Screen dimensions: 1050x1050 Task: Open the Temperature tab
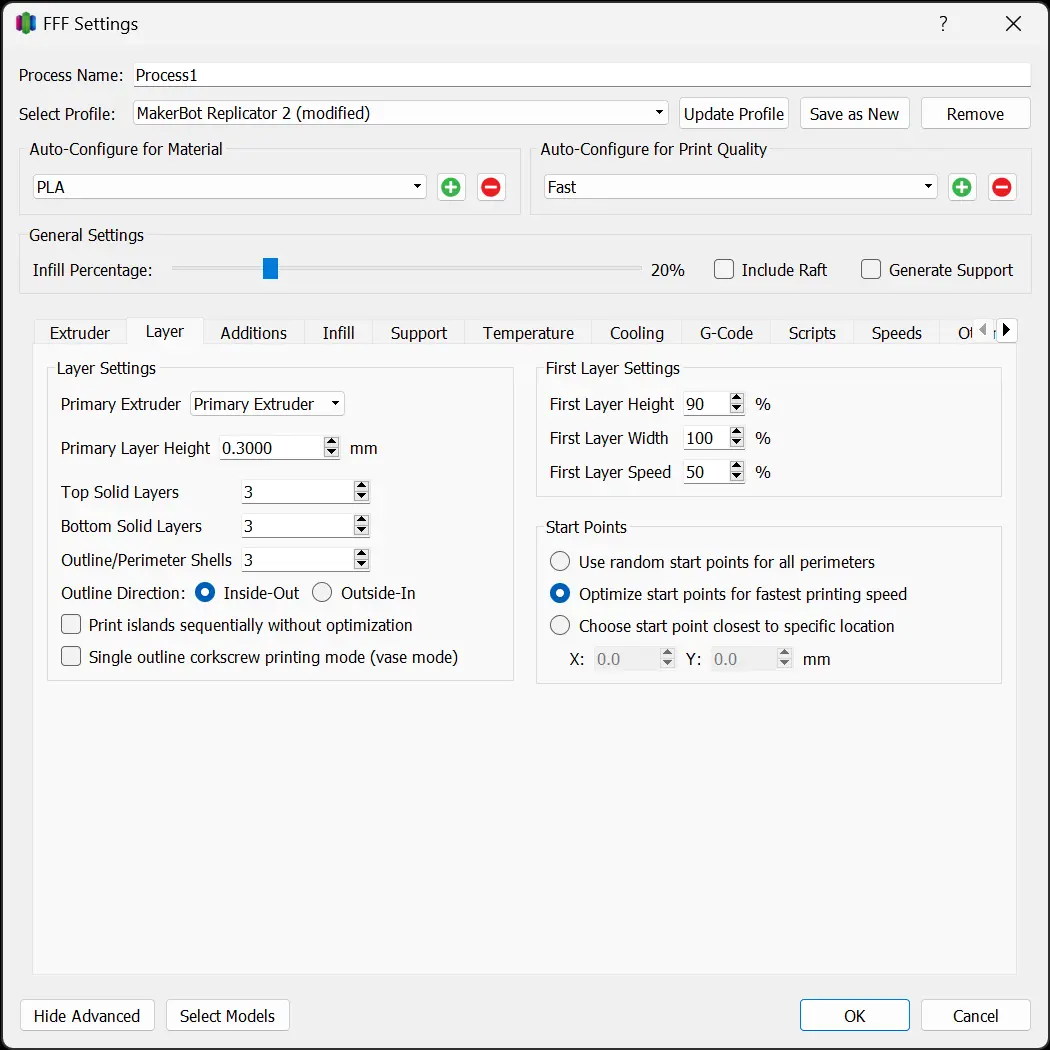528,333
